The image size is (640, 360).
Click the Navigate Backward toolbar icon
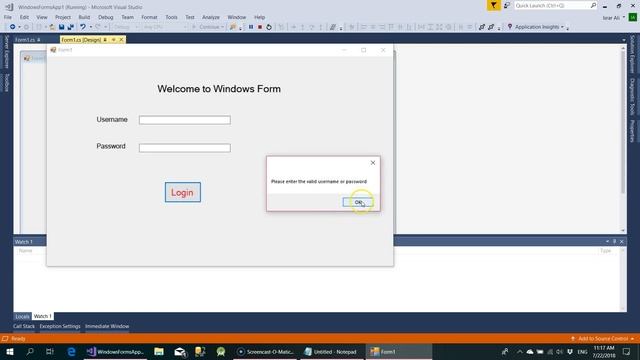(13, 27)
